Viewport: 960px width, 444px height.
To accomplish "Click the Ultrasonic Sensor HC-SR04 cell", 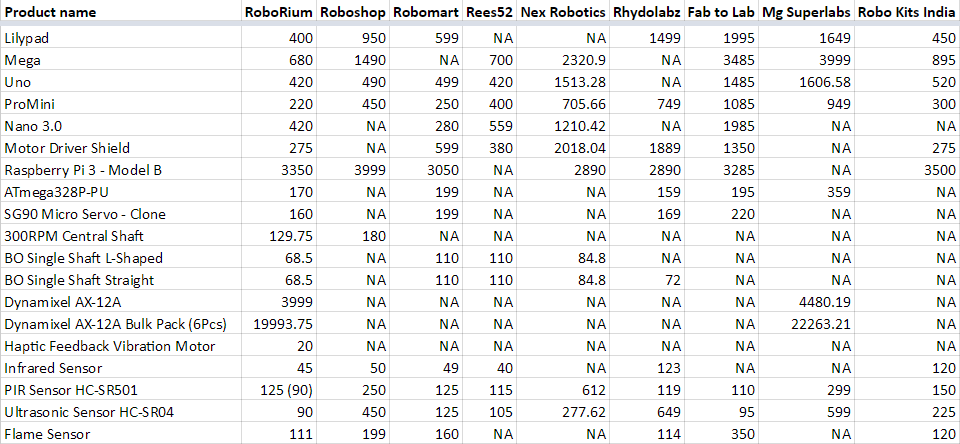I will (x=120, y=413).
